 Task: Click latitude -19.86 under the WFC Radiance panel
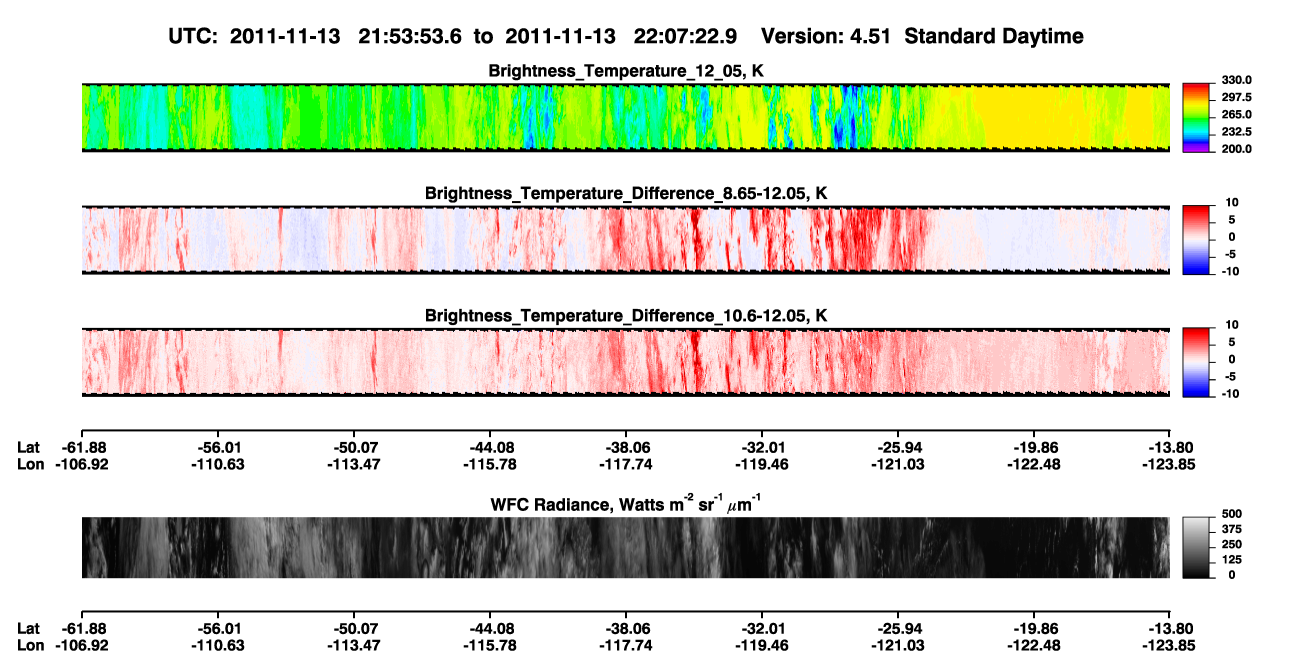click(1034, 630)
